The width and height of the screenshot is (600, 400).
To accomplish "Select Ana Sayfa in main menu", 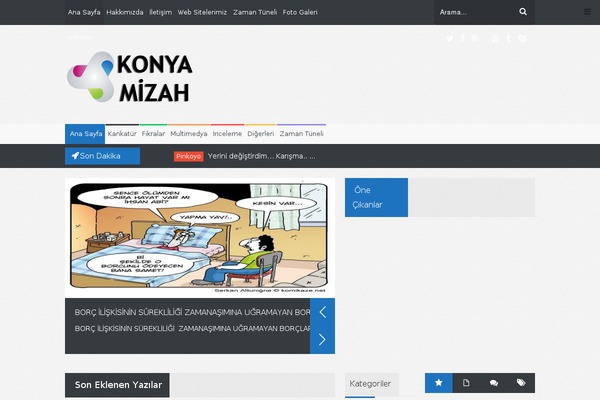I will click(85, 134).
